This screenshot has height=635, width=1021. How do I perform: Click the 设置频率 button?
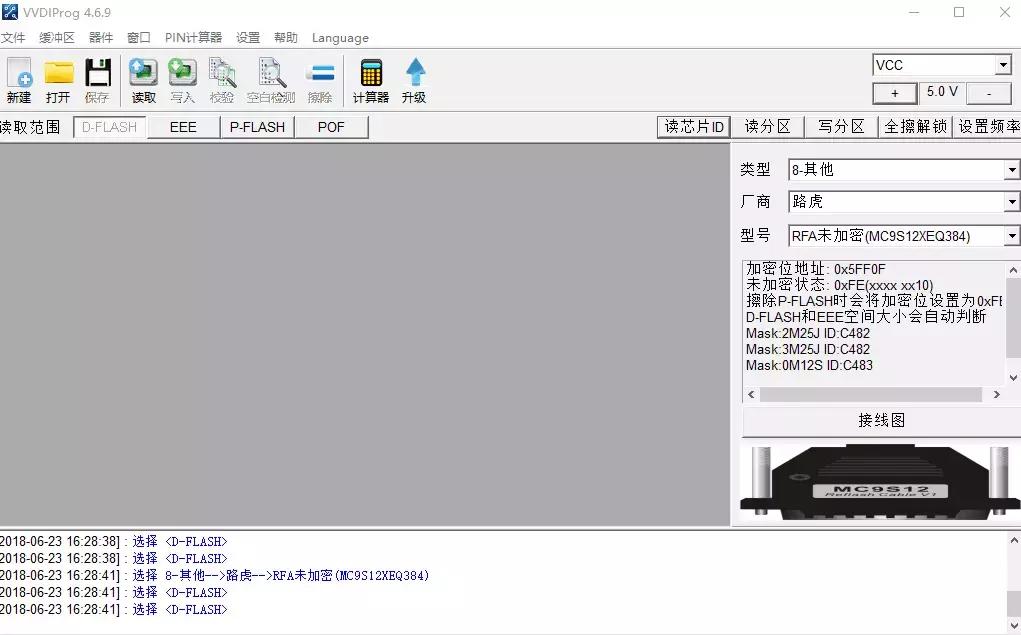pos(988,126)
